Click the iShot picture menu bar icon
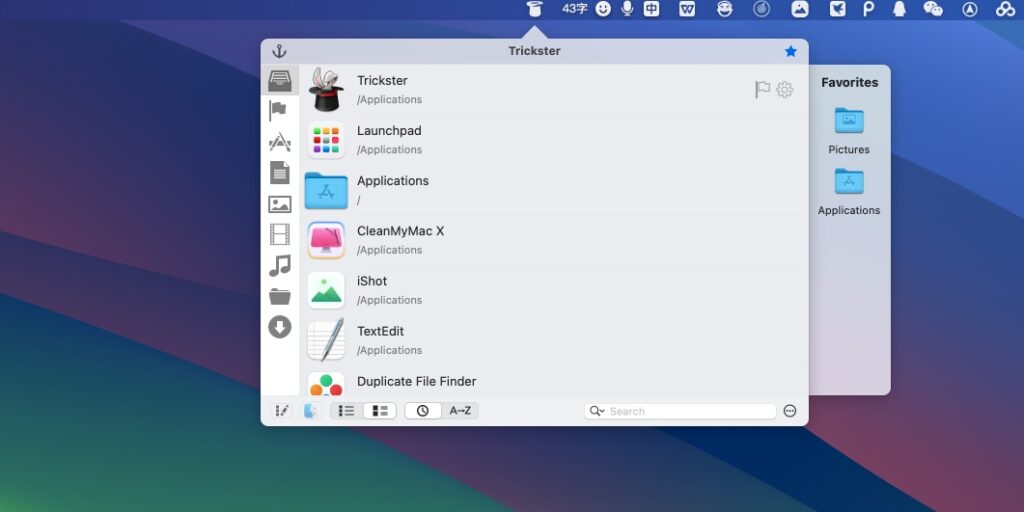The height and width of the screenshot is (512, 1024). (800, 9)
